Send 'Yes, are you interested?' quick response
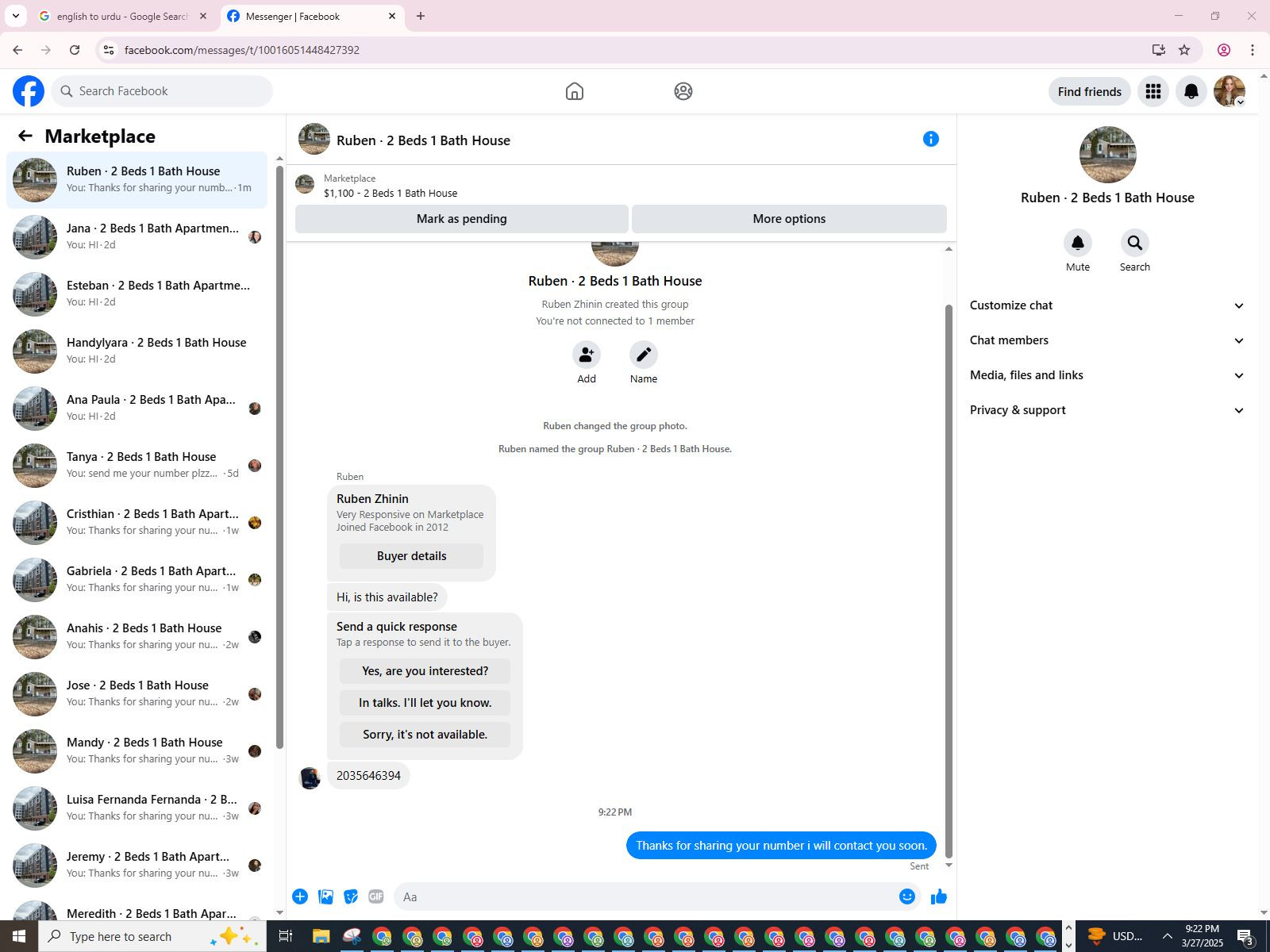 click(x=425, y=671)
